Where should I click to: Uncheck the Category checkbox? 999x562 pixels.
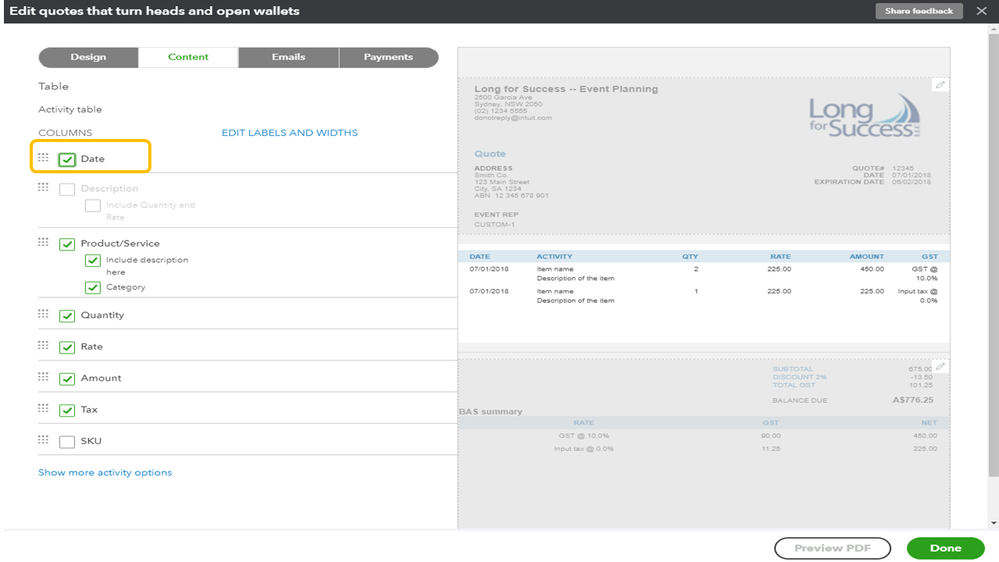click(92, 288)
